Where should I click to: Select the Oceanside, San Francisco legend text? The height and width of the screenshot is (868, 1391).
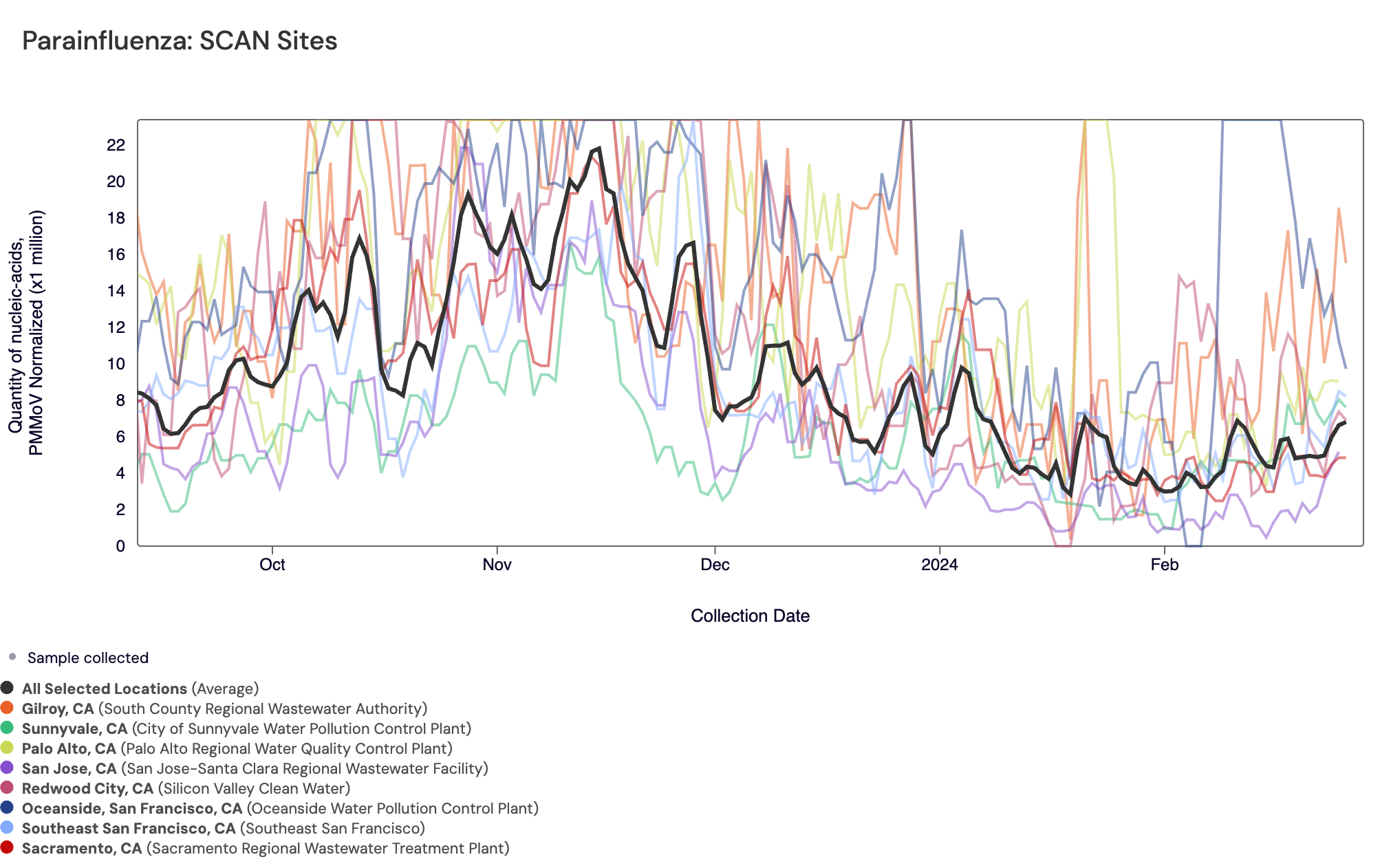(132, 808)
